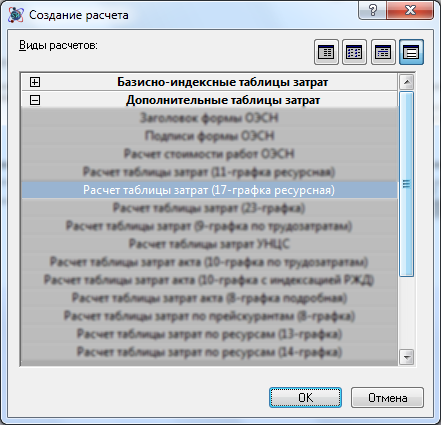Select the first table view mode icon
The height and width of the screenshot is (425, 441).
(x=326, y=52)
